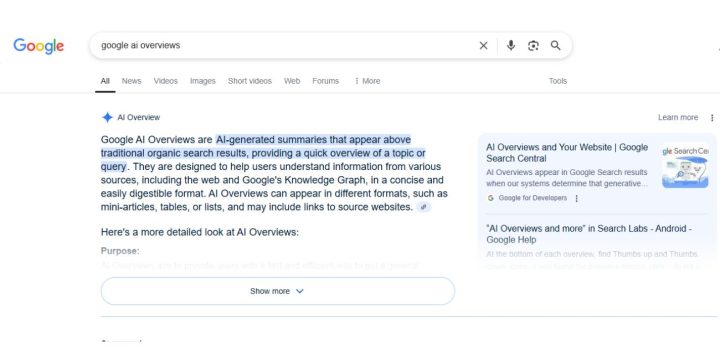Expand the overview with Show more
The width and height of the screenshot is (720, 360).
click(278, 291)
